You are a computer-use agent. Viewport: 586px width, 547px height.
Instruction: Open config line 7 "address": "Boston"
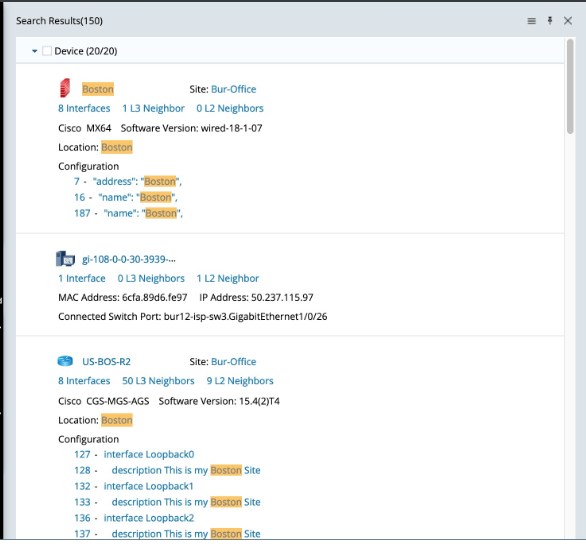point(128,182)
